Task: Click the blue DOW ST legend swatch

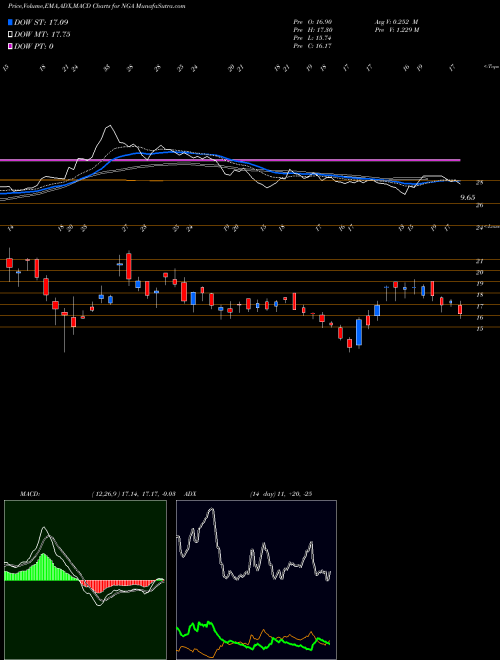Action: pos(10,22)
